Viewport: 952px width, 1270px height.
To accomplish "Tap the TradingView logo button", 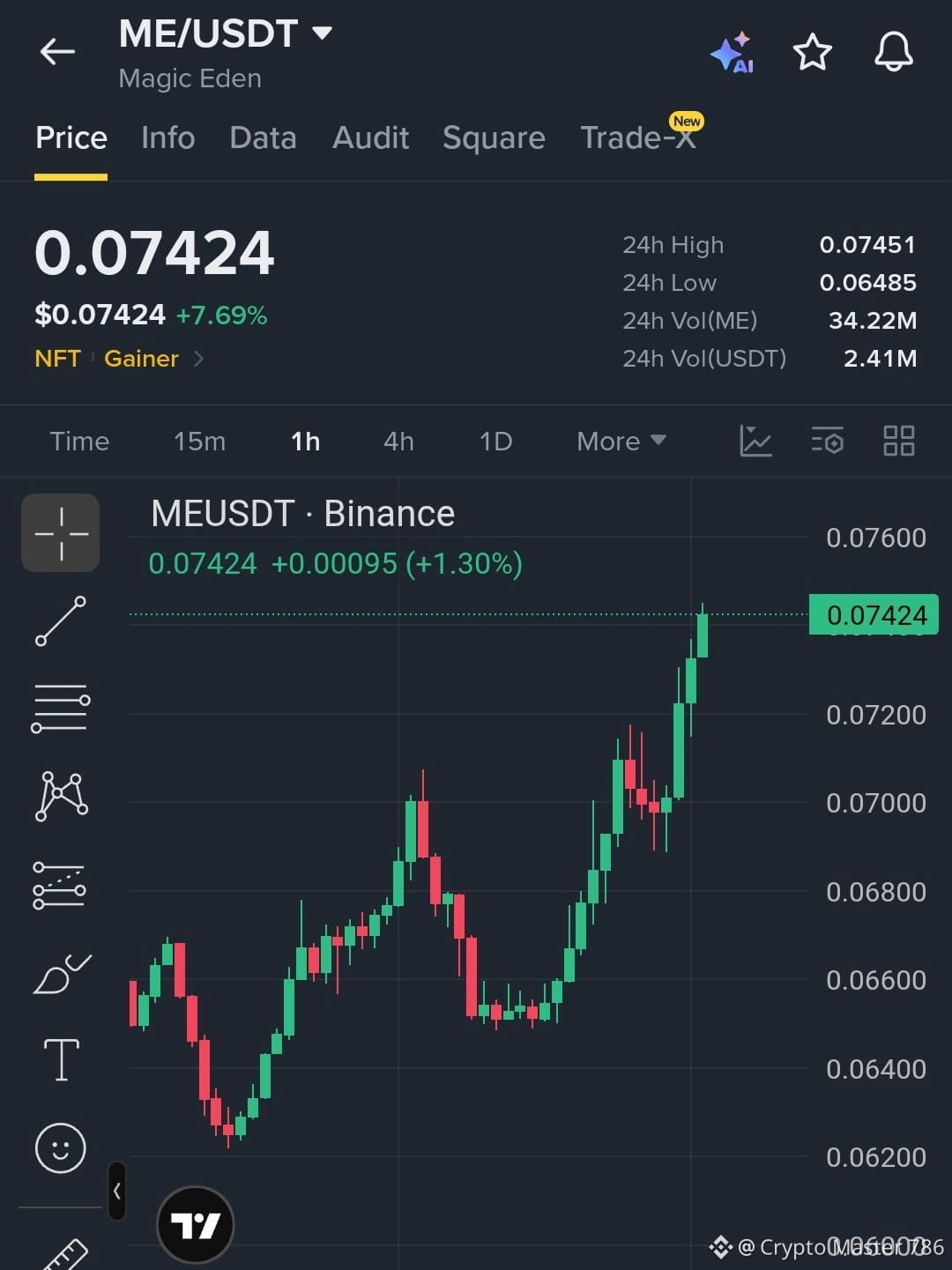I will pos(195,1225).
